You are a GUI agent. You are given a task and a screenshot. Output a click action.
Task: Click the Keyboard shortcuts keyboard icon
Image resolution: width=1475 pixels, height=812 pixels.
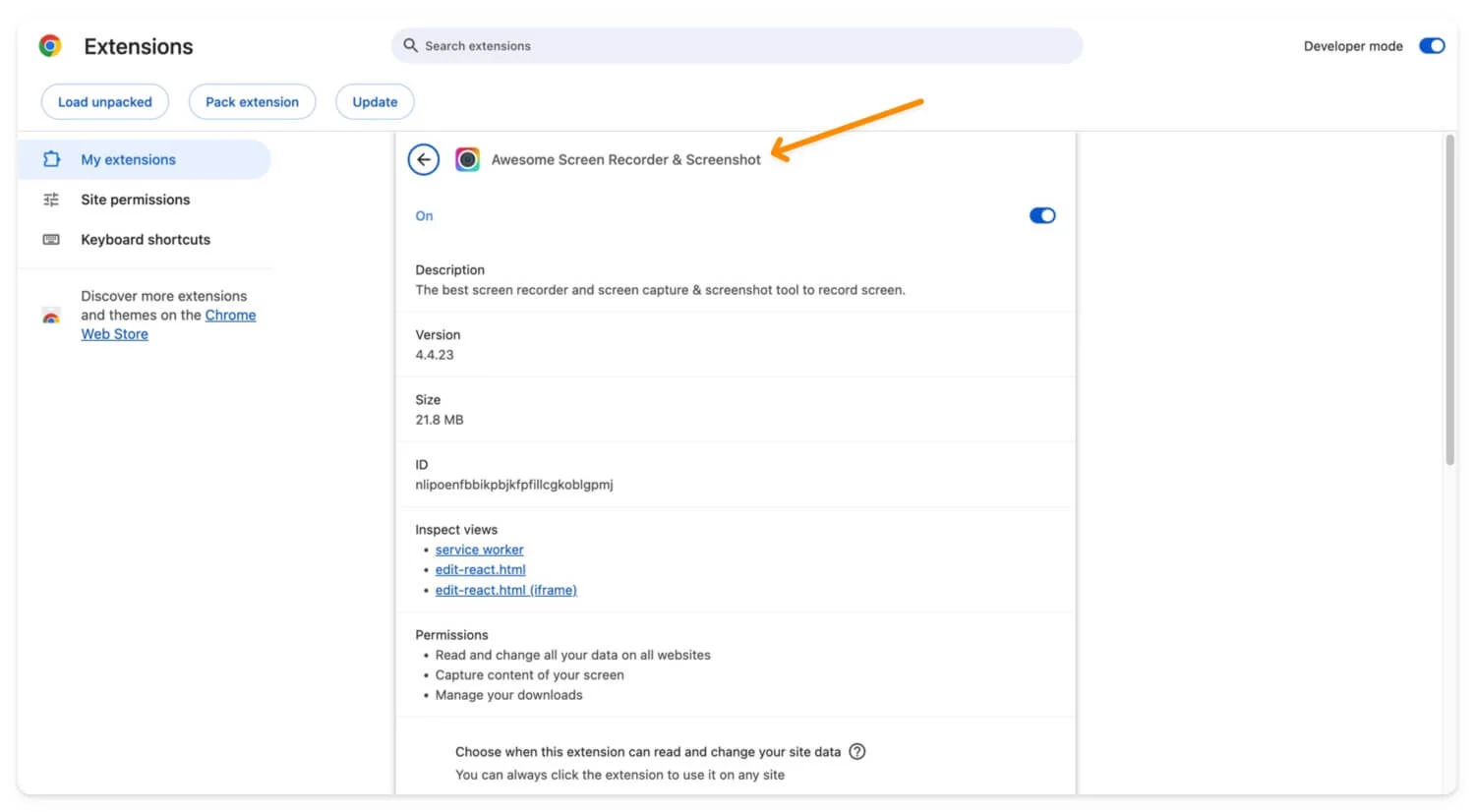[x=52, y=240]
